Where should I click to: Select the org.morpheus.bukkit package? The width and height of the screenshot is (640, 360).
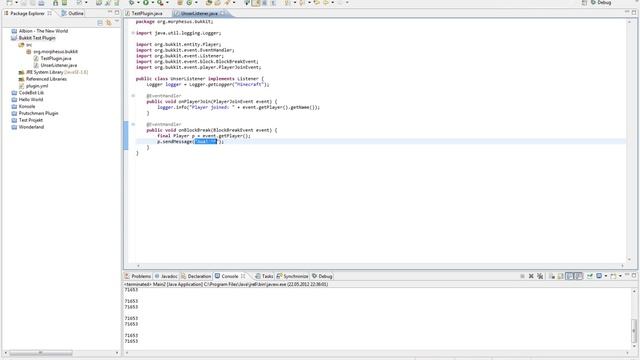coord(52,52)
